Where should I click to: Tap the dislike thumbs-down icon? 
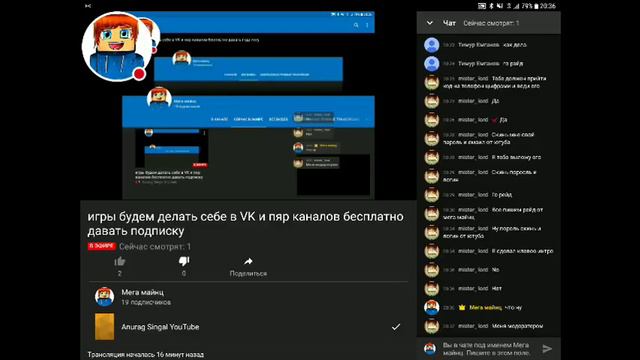184,261
